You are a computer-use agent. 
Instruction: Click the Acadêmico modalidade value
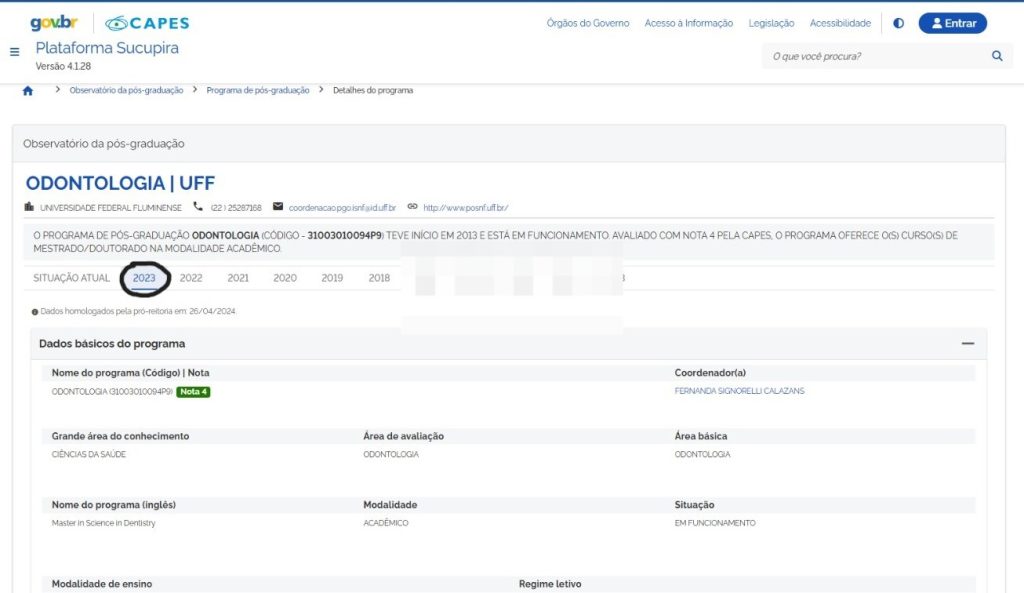[385, 522]
